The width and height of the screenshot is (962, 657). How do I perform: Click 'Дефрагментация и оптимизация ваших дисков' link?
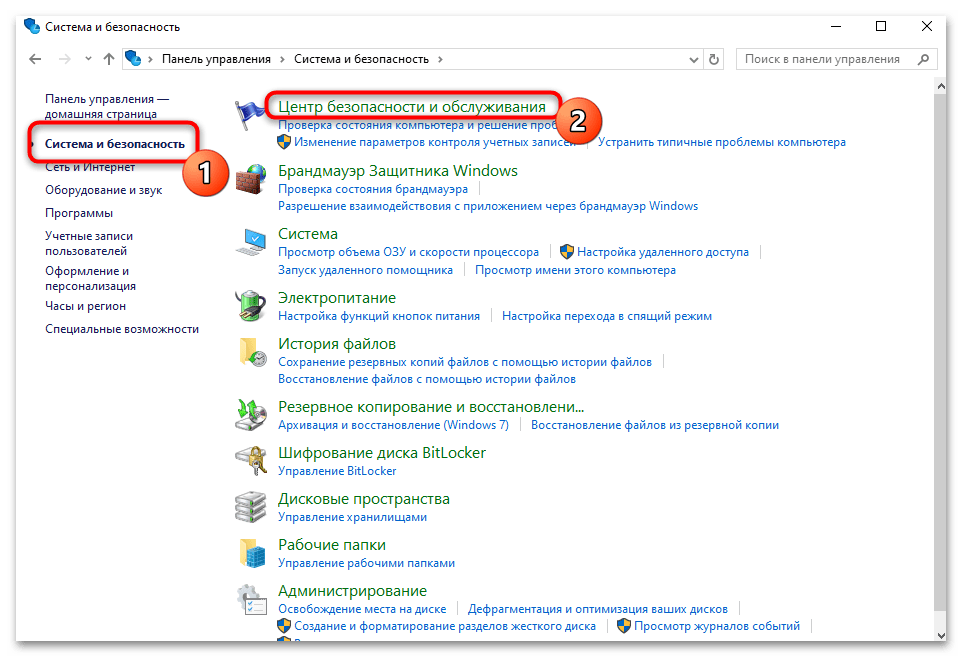tap(598, 609)
